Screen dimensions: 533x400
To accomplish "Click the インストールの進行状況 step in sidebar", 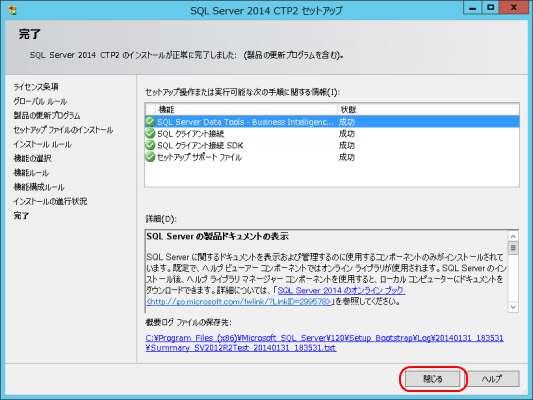I will pos(50,201).
